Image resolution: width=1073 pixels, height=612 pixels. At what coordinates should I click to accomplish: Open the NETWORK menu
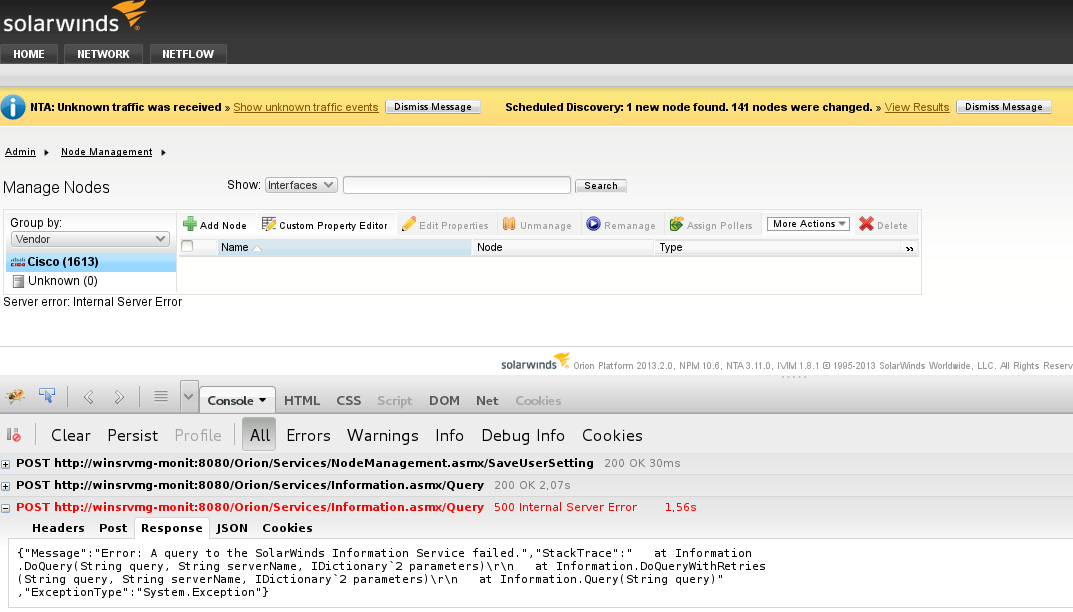[x=103, y=54]
